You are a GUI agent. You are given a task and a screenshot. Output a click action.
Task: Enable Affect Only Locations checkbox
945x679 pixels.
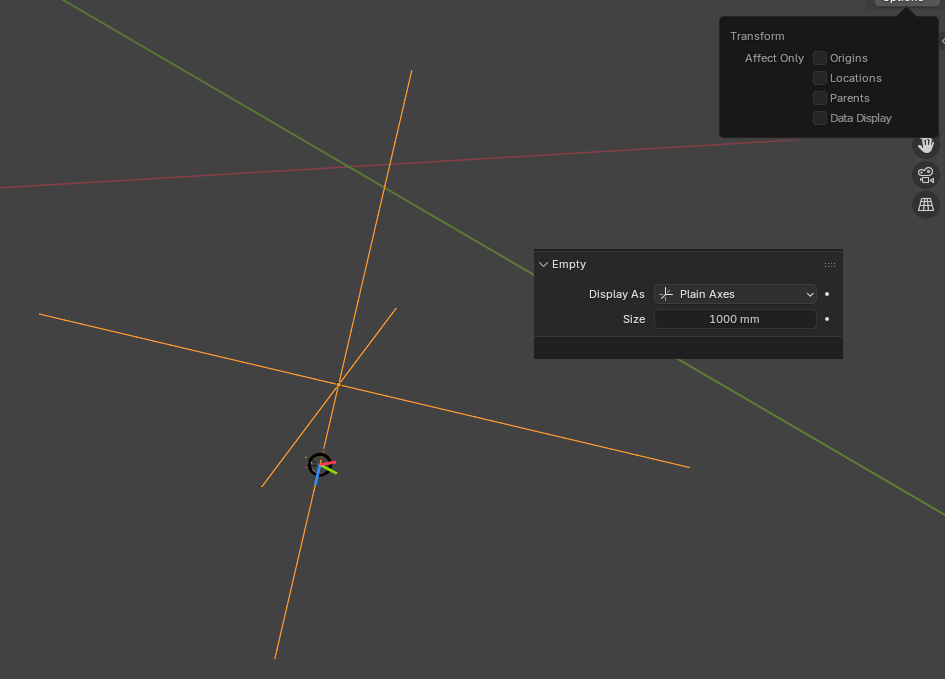coord(820,78)
